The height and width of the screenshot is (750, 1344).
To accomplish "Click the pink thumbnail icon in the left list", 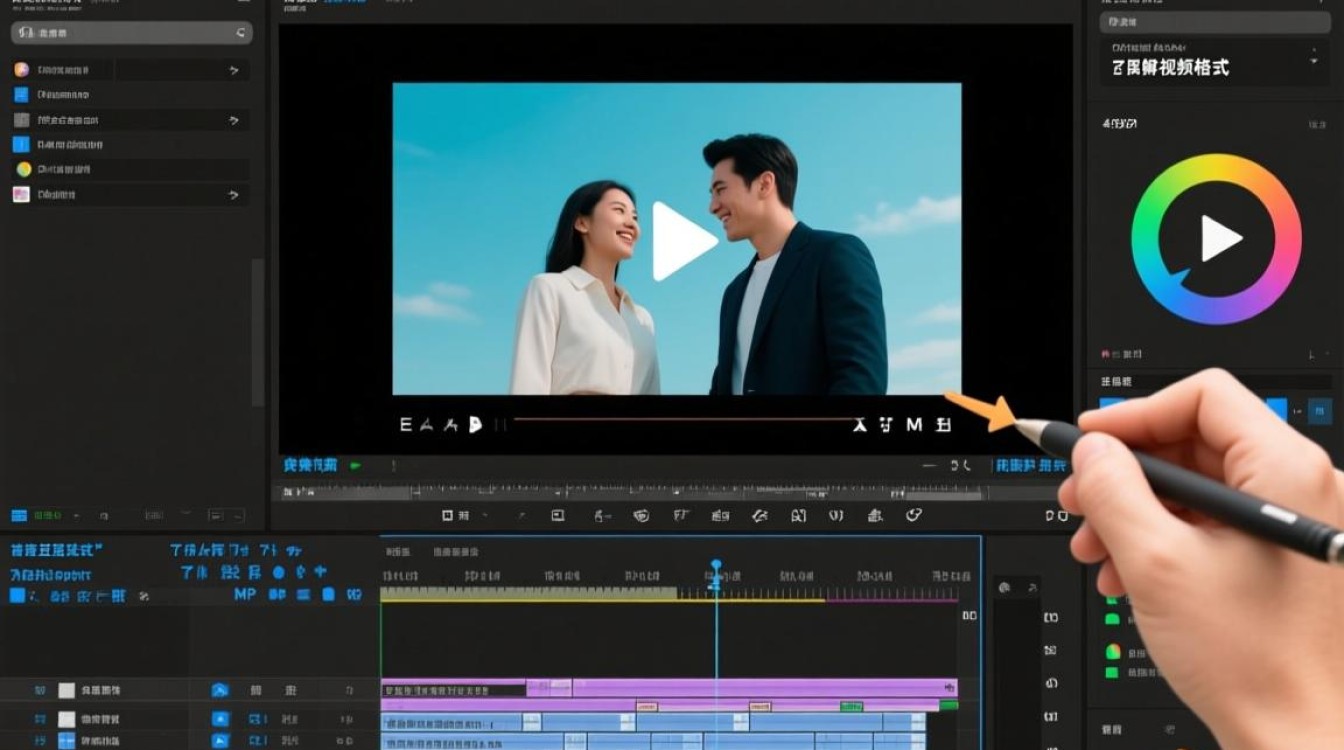I will (21, 194).
